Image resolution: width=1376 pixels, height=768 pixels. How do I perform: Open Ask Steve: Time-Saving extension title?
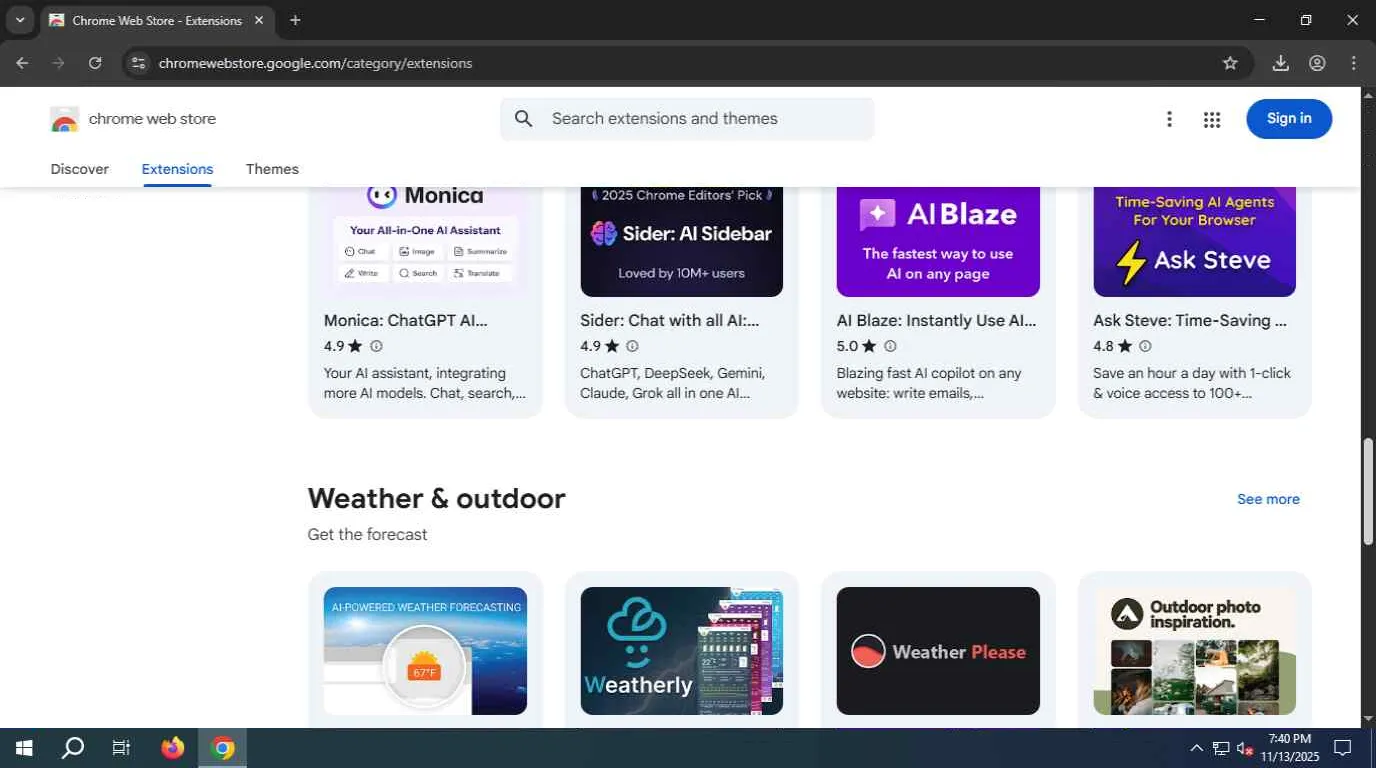click(1190, 321)
